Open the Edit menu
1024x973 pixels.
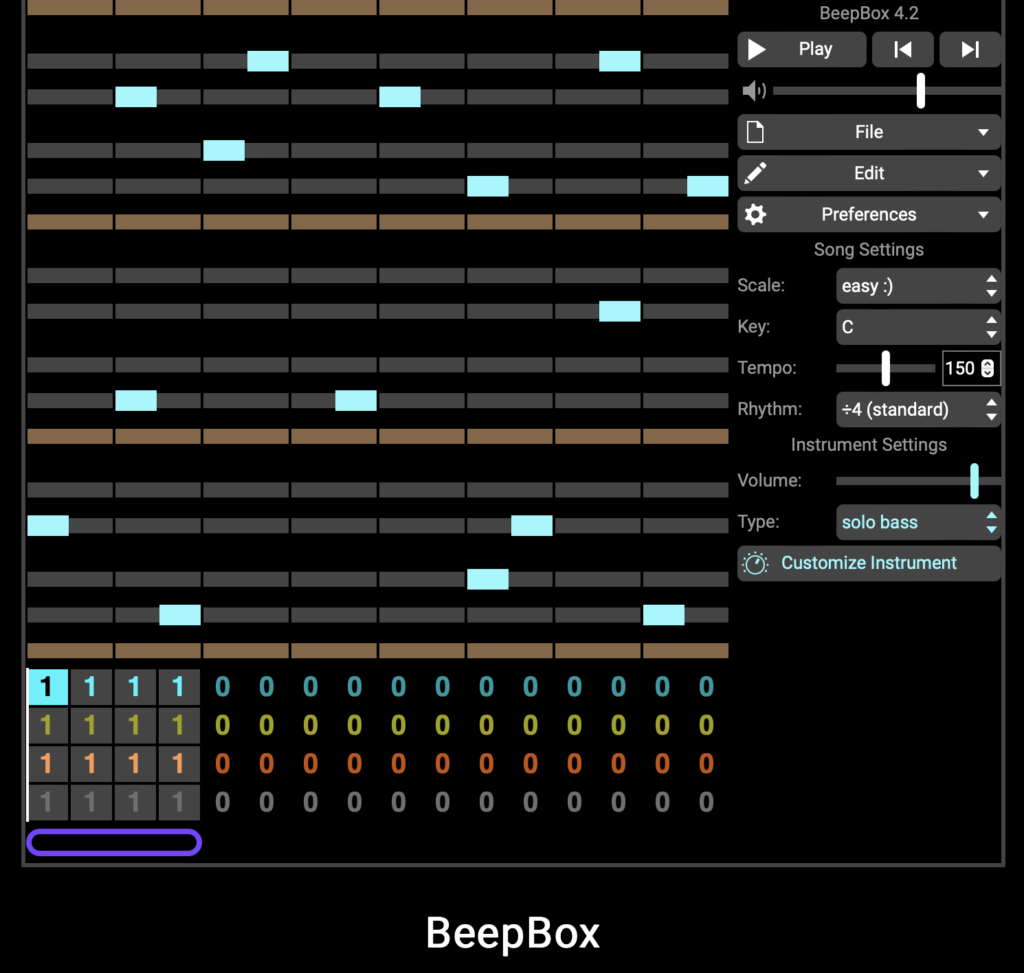(868, 173)
